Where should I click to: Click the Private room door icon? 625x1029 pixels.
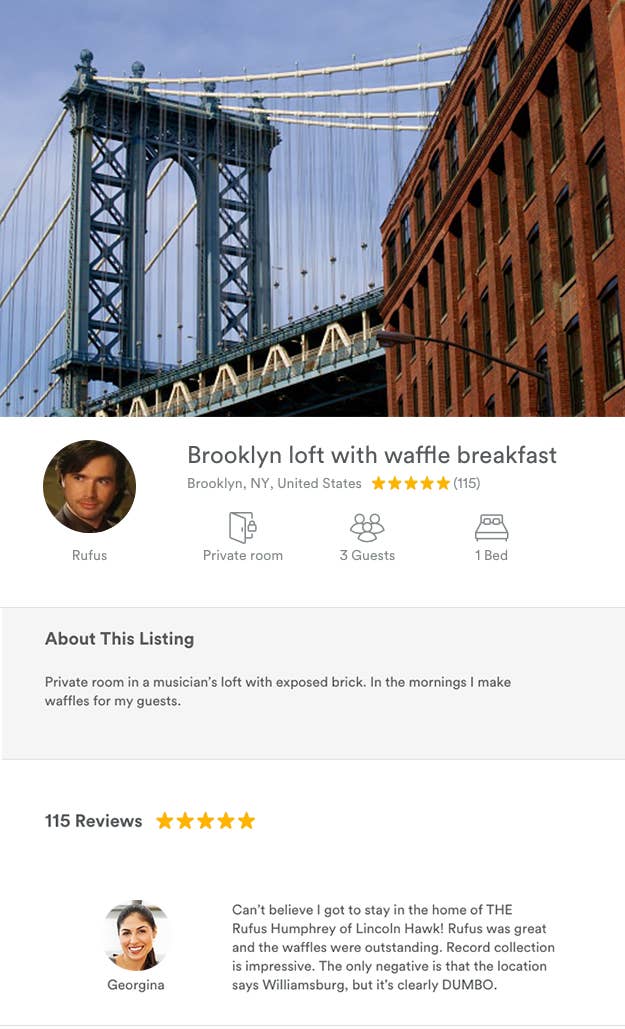pos(242,527)
